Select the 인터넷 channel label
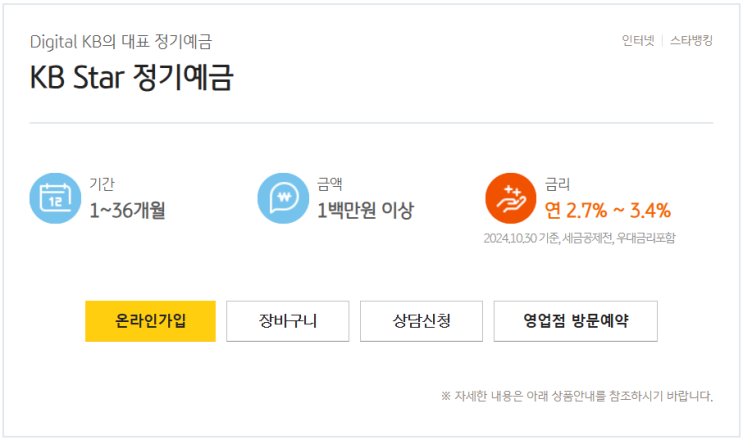This screenshot has height=440, width=743. coord(637,42)
